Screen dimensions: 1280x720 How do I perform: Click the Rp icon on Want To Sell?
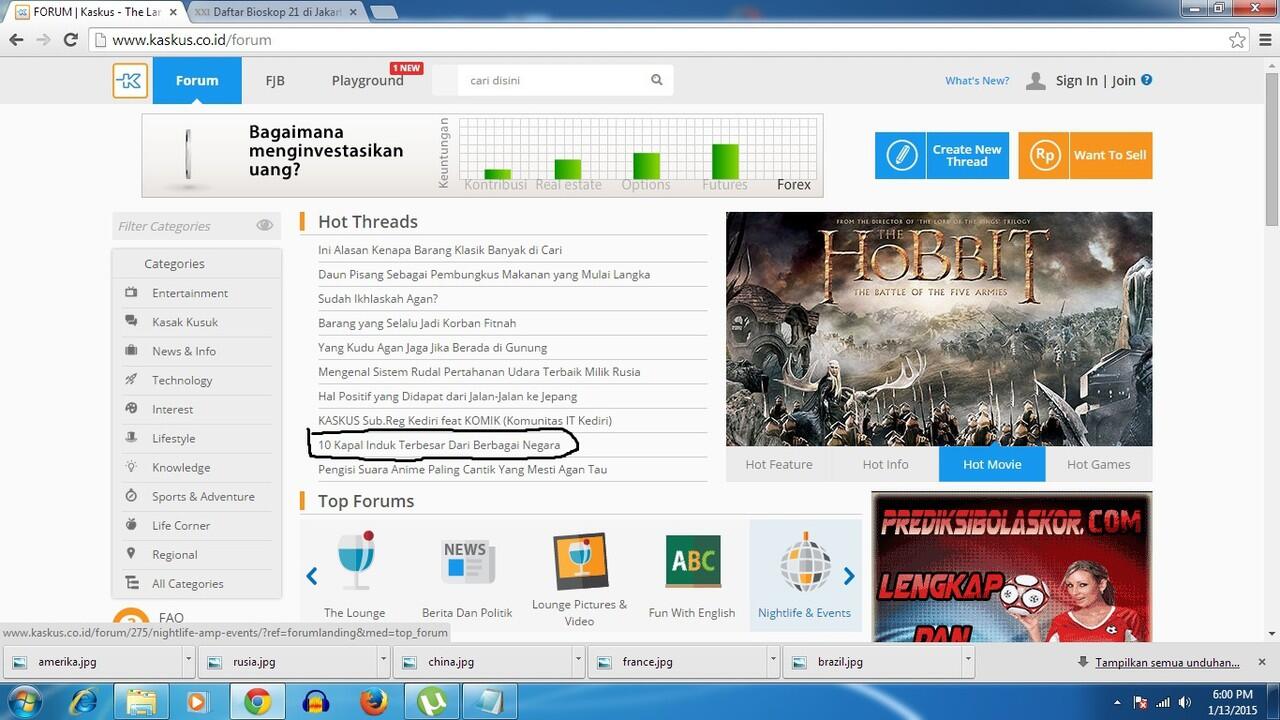click(1044, 155)
